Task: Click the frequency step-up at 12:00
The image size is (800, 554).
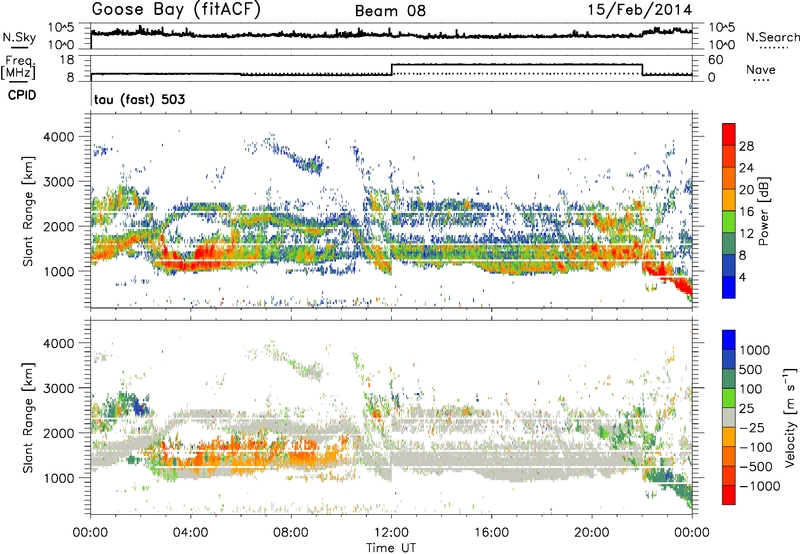Action: (x=391, y=69)
